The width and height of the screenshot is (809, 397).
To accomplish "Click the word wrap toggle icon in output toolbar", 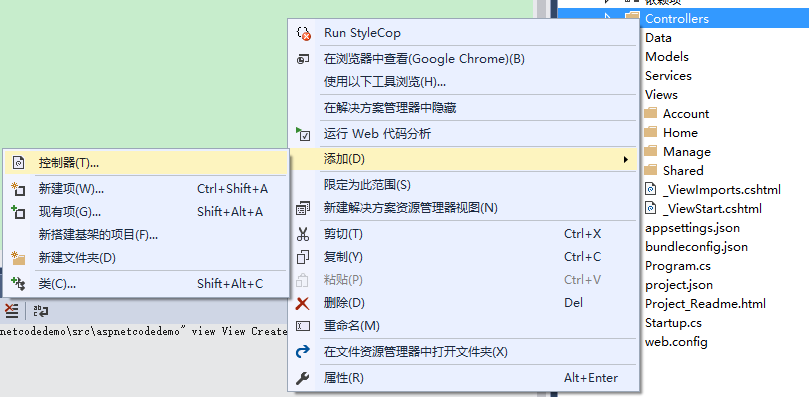I will pos(41,311).
